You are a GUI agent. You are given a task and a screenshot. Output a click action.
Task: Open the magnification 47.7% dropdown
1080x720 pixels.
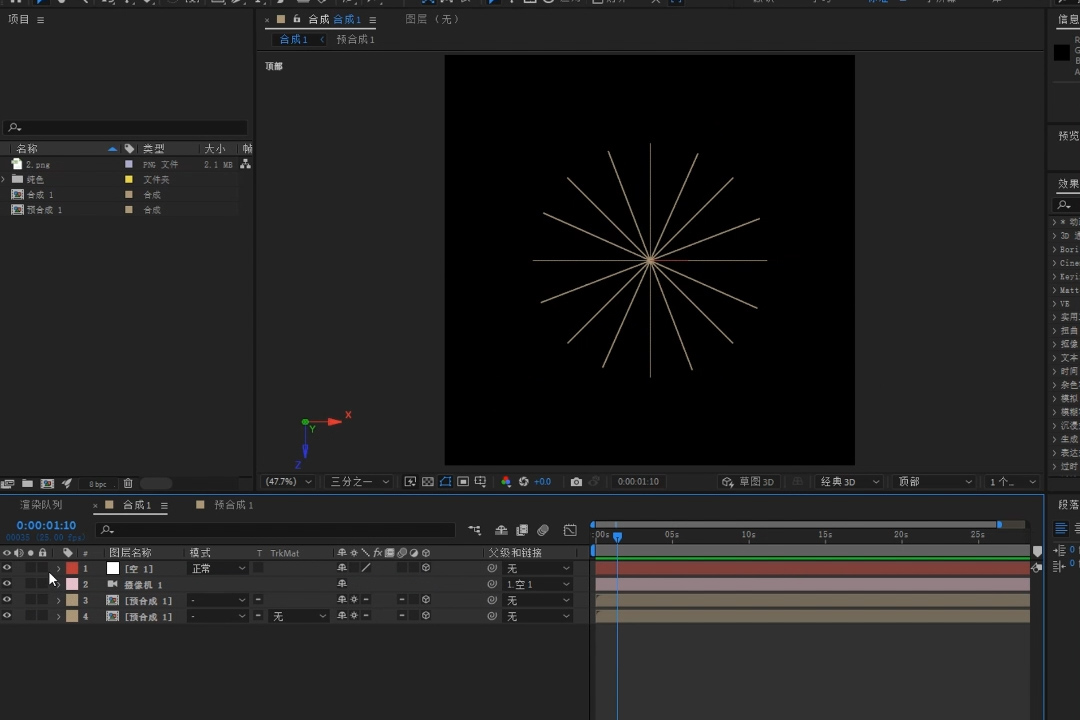click(x=287, y=482)
